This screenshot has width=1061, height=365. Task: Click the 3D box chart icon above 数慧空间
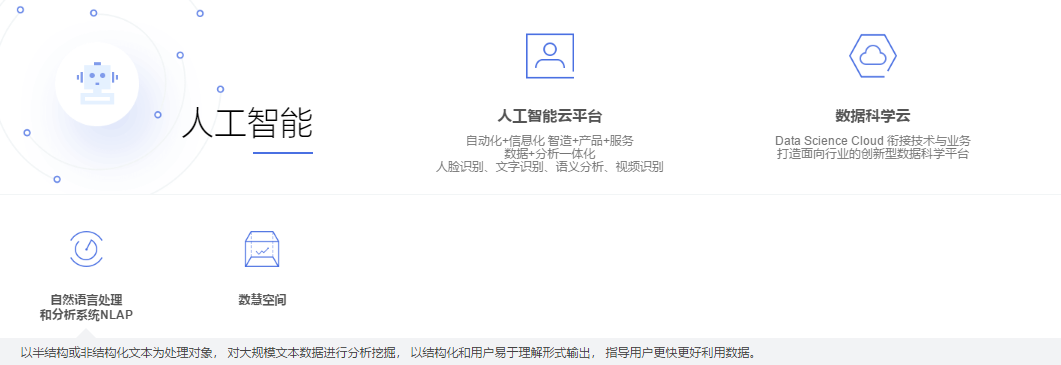click(262, 249)
